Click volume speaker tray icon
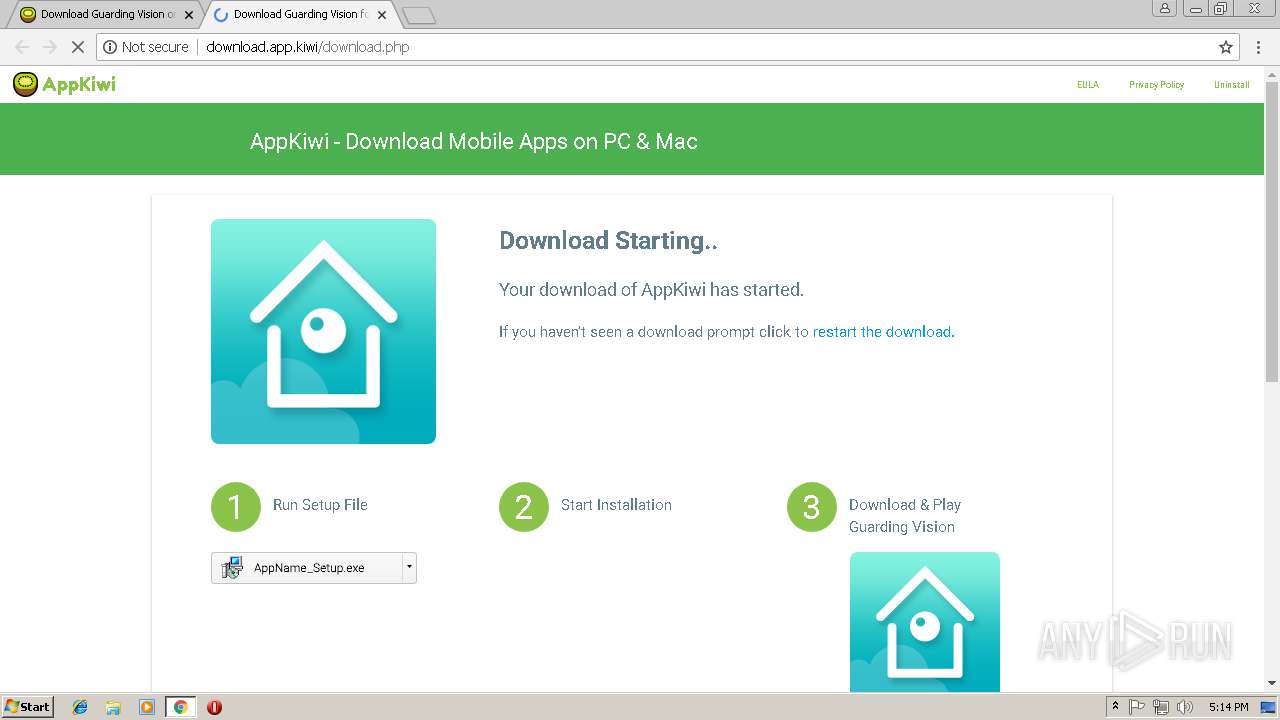 (x=1185, y=707)
